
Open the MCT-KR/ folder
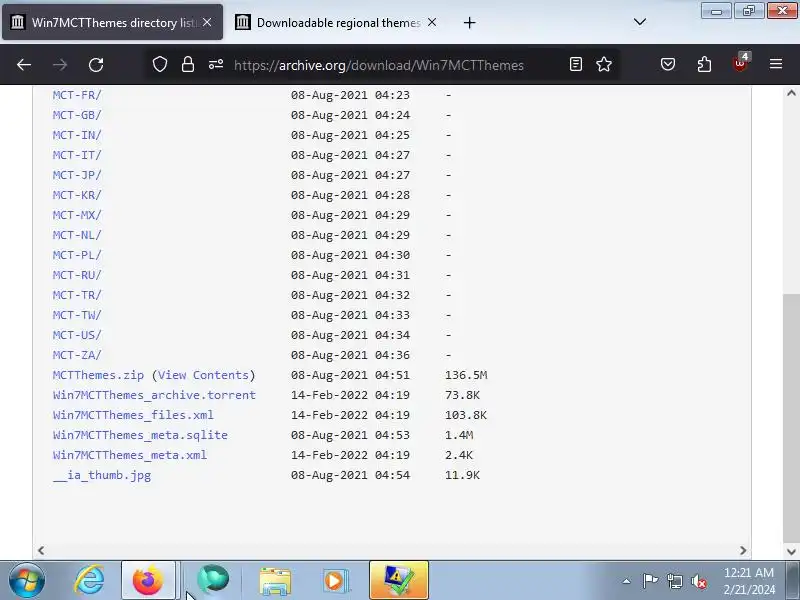tap(77, 195)
